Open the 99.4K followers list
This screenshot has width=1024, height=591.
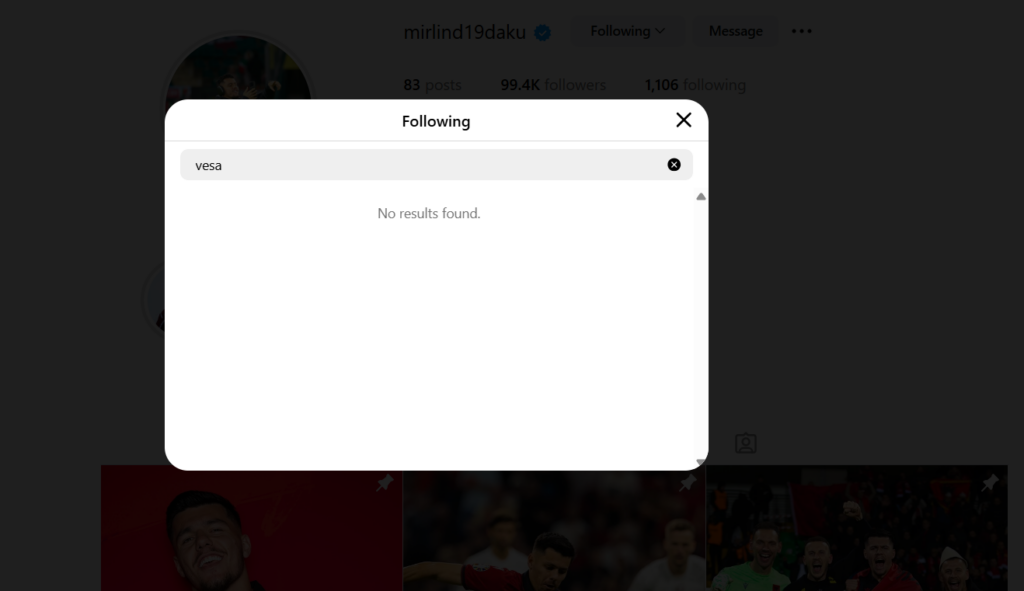click(553, 86)
